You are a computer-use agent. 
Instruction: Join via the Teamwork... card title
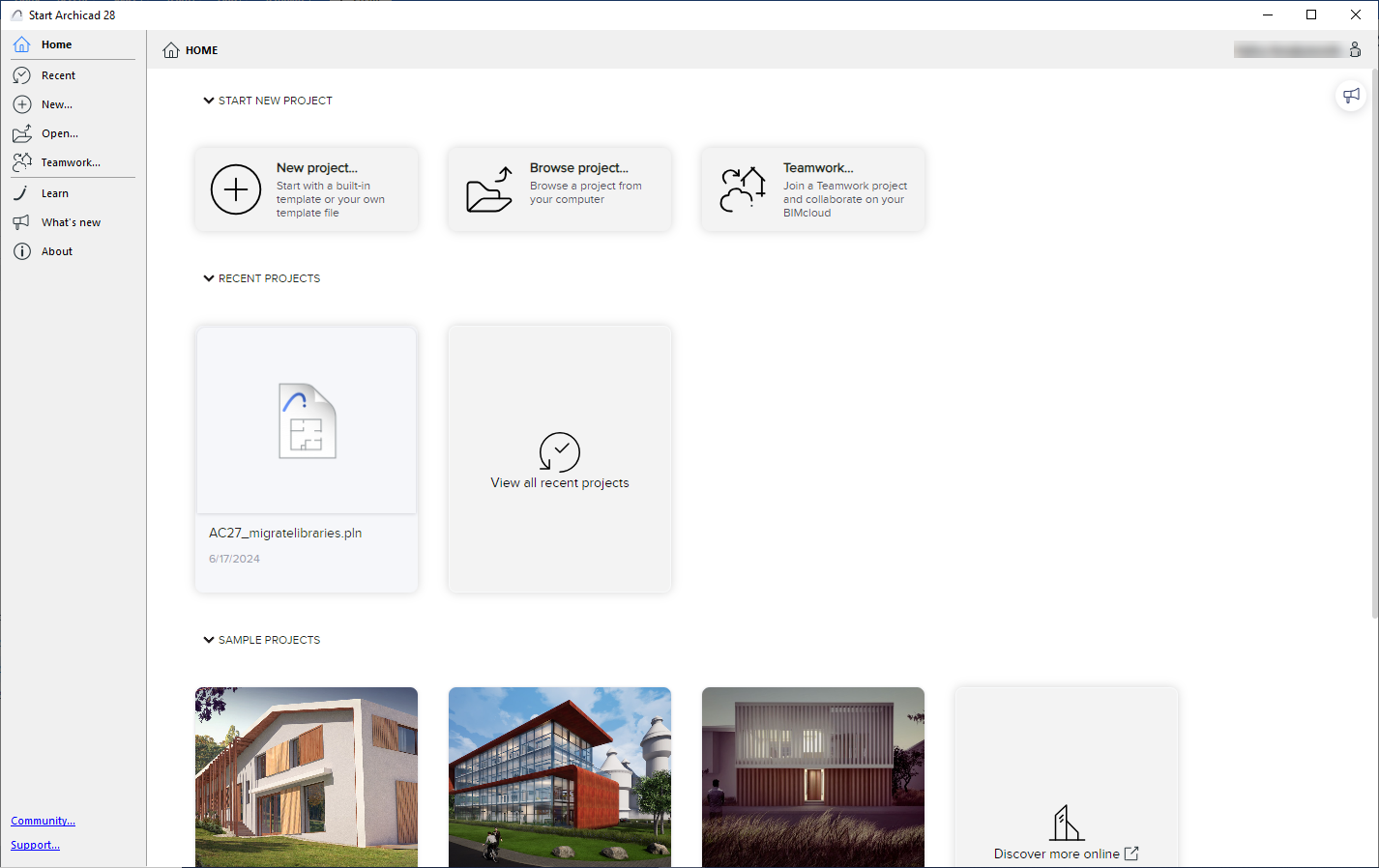pos(818,168)
